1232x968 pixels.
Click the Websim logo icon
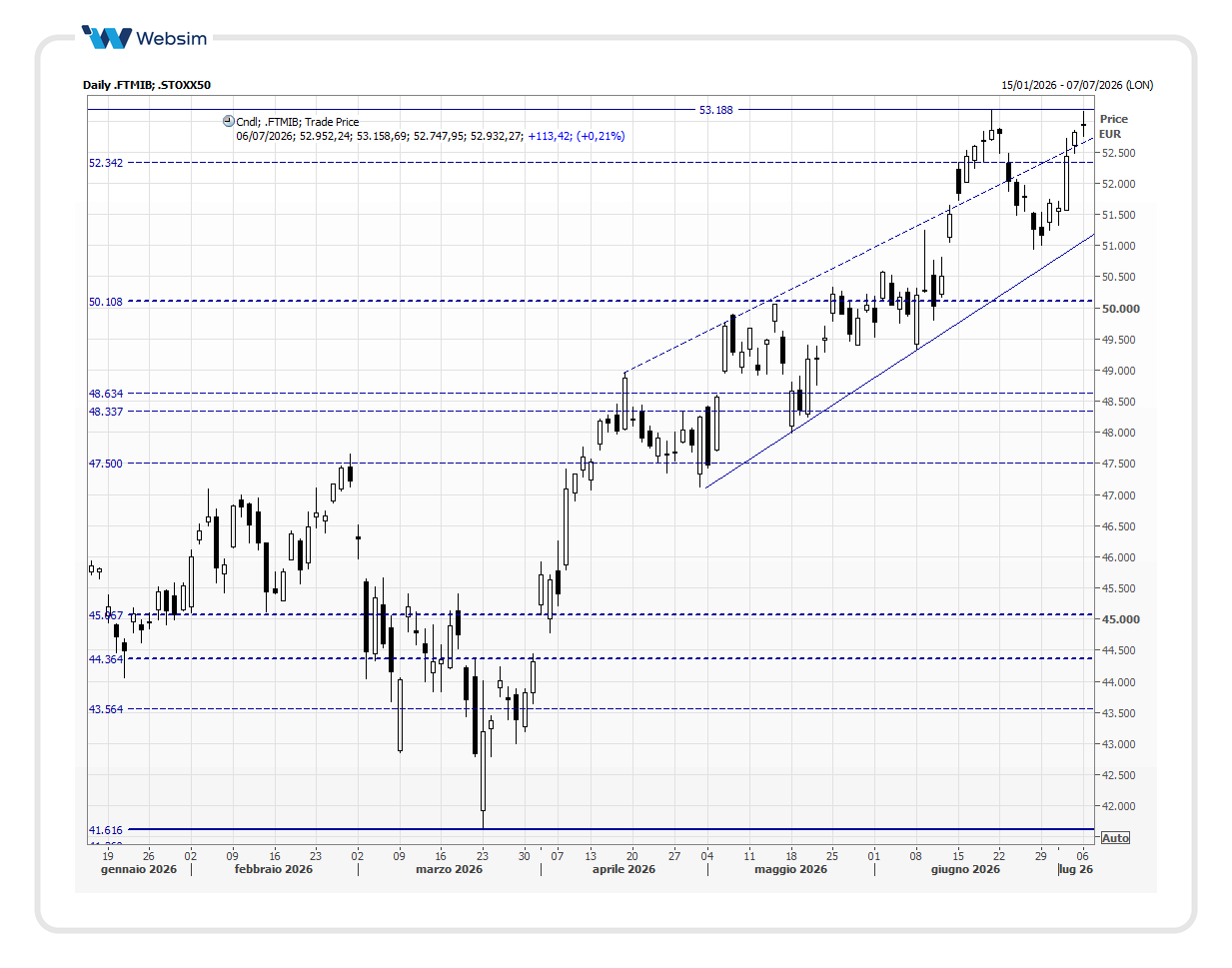[106, 38]
